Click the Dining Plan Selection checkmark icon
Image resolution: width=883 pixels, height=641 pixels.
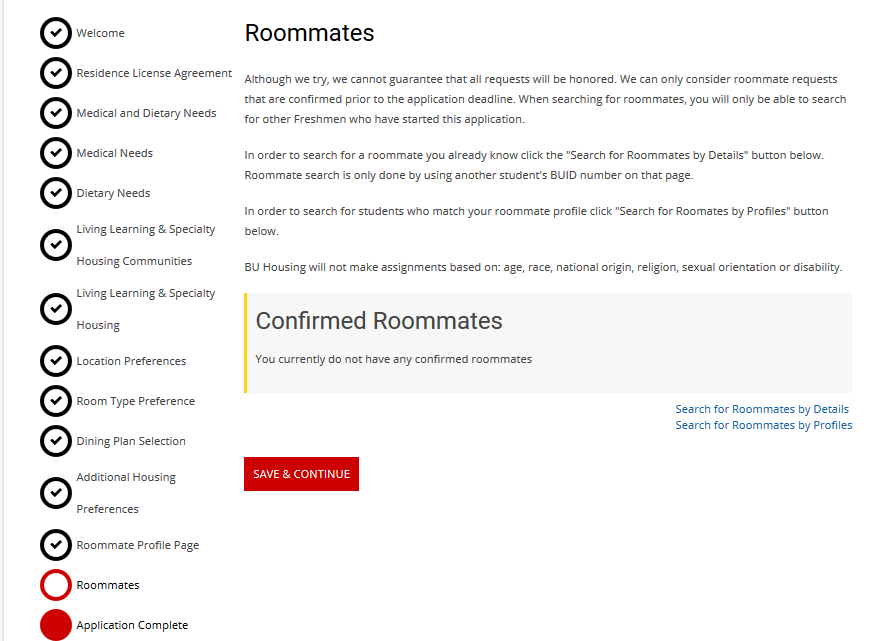[56, 441]
